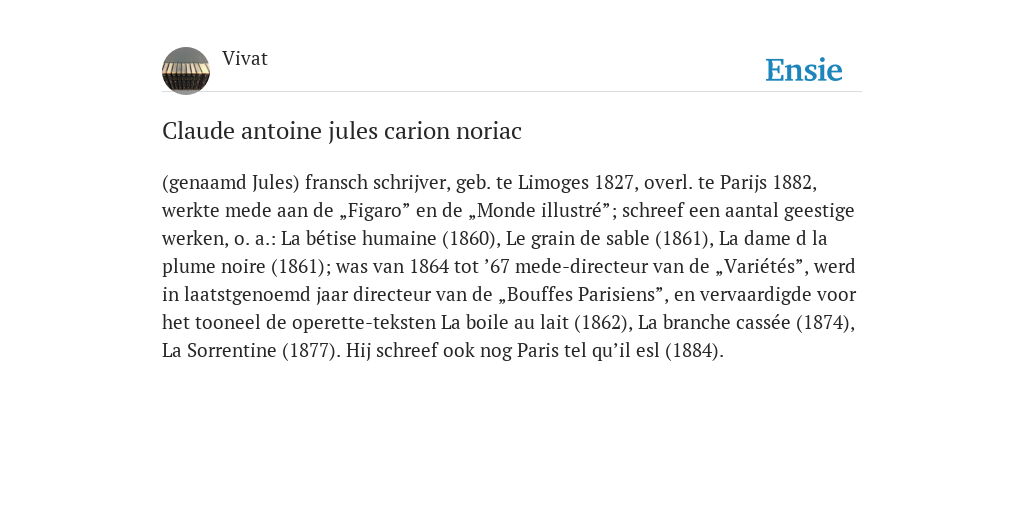Screen dimensions: 1024x512
Task: Click the title La Sorrentine
Action: coord(219,351)
